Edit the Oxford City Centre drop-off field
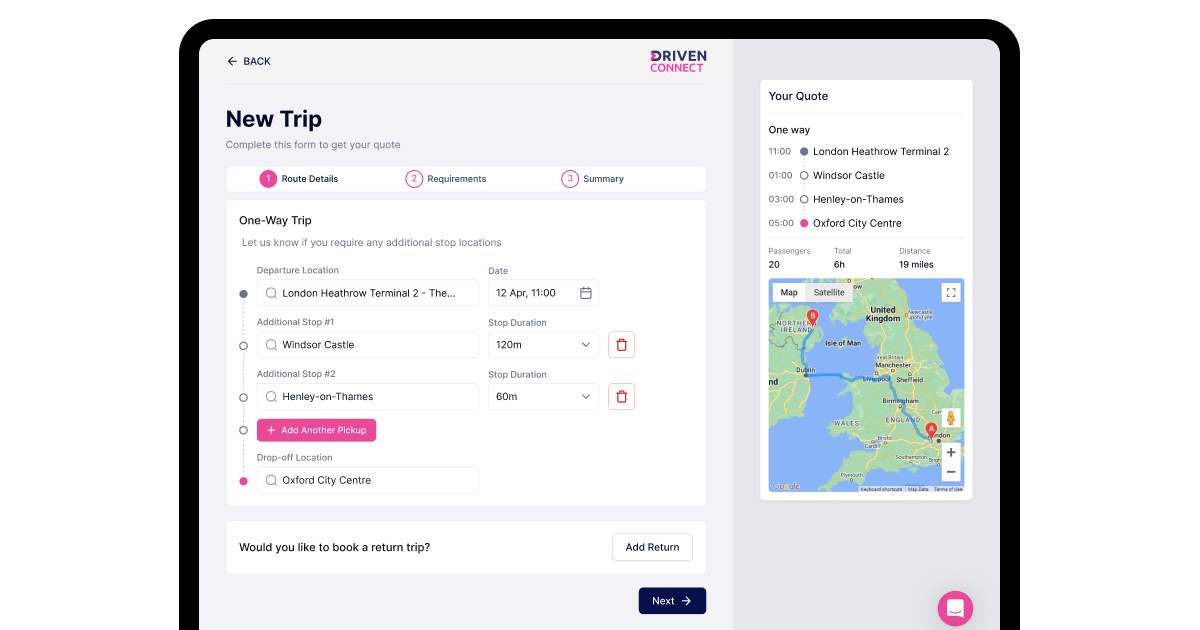The height and width of the screenshot is (630, 1200). (x=368, y=480)
